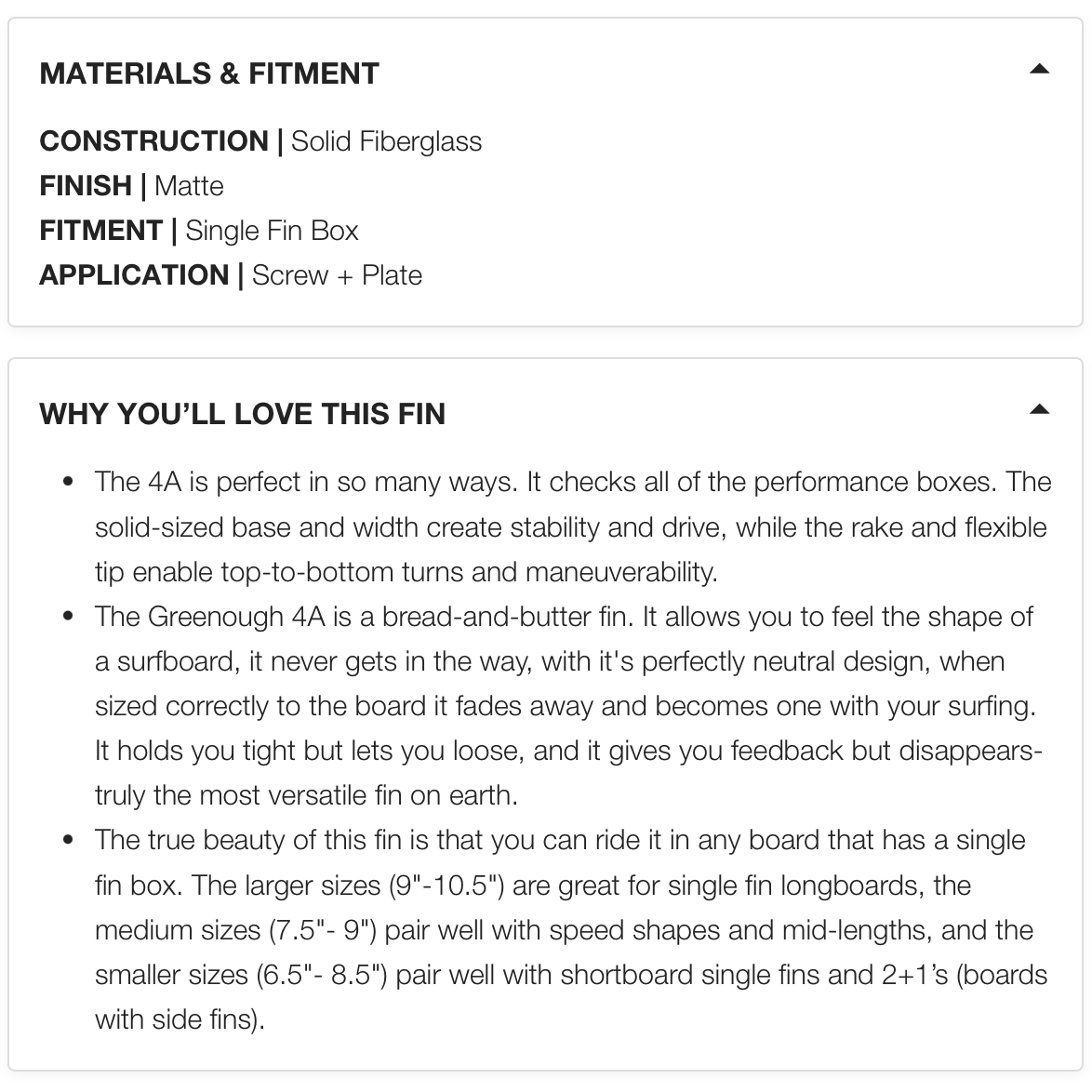Click the paragraph starting "The true beauty"
The image size is (1092, 1092).
click(569, 929)
